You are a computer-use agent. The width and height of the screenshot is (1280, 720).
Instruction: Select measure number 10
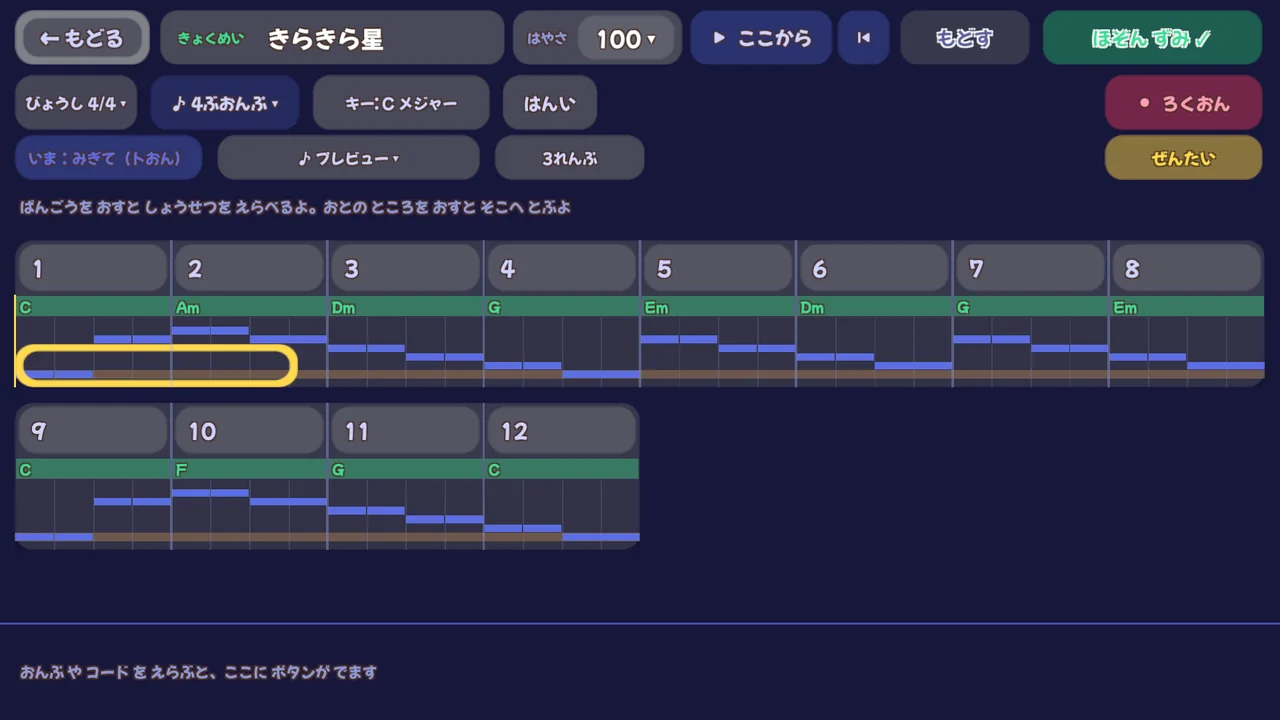(250, 431)
